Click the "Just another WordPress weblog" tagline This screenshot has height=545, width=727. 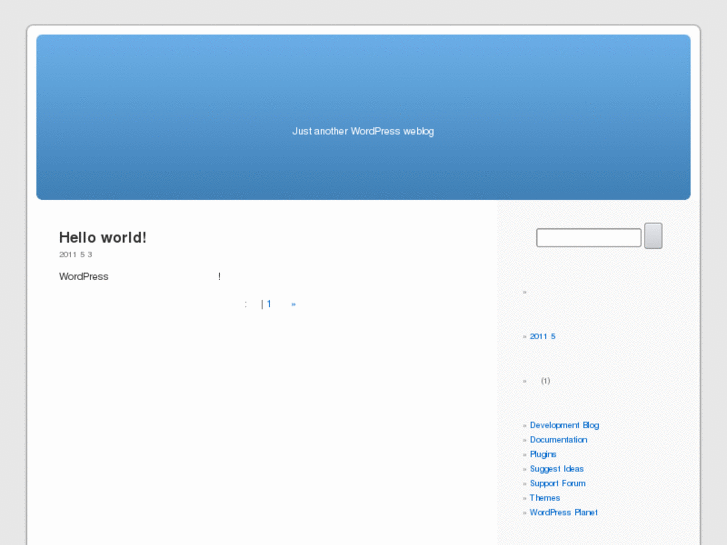363,131
